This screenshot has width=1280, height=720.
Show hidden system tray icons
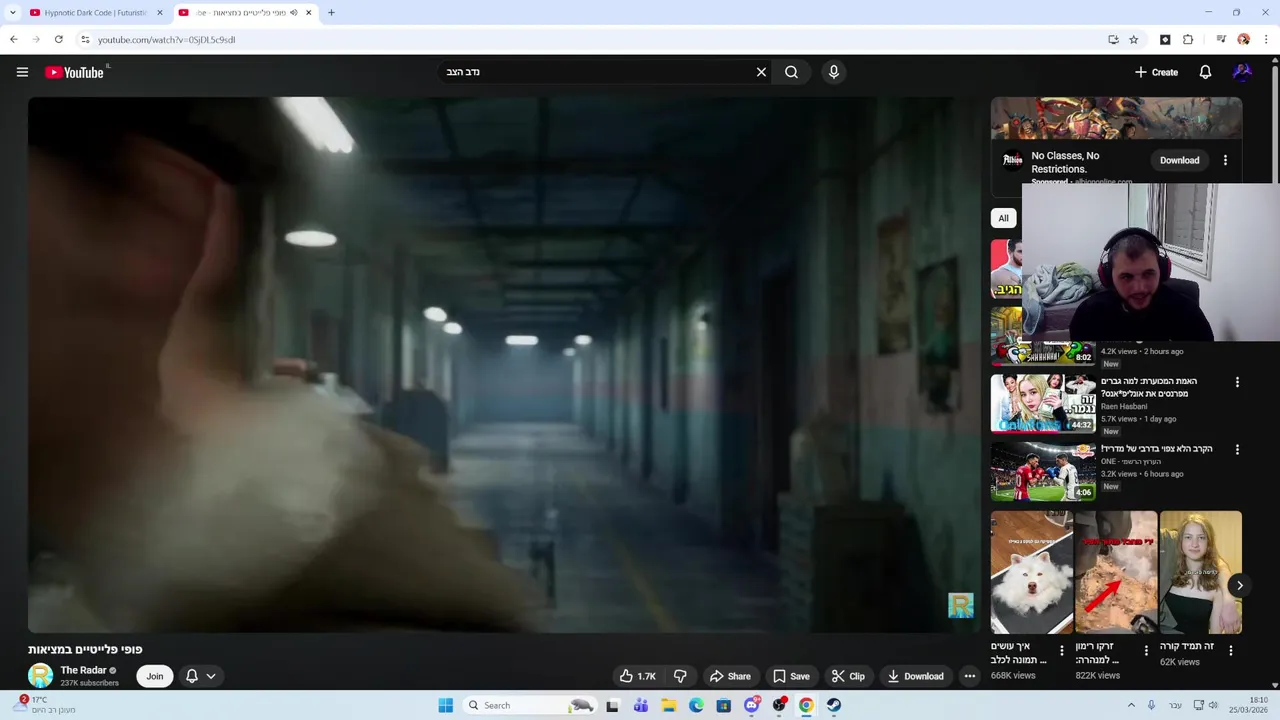click(x=1131, y=705)
